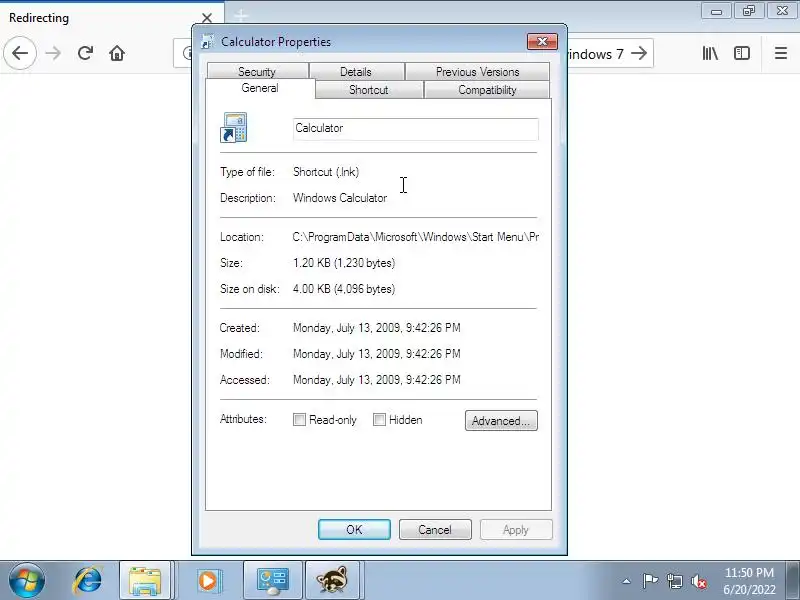Click the Calculator shortcut icon
The width and height of the screenshot is (800, 600).
234,128
